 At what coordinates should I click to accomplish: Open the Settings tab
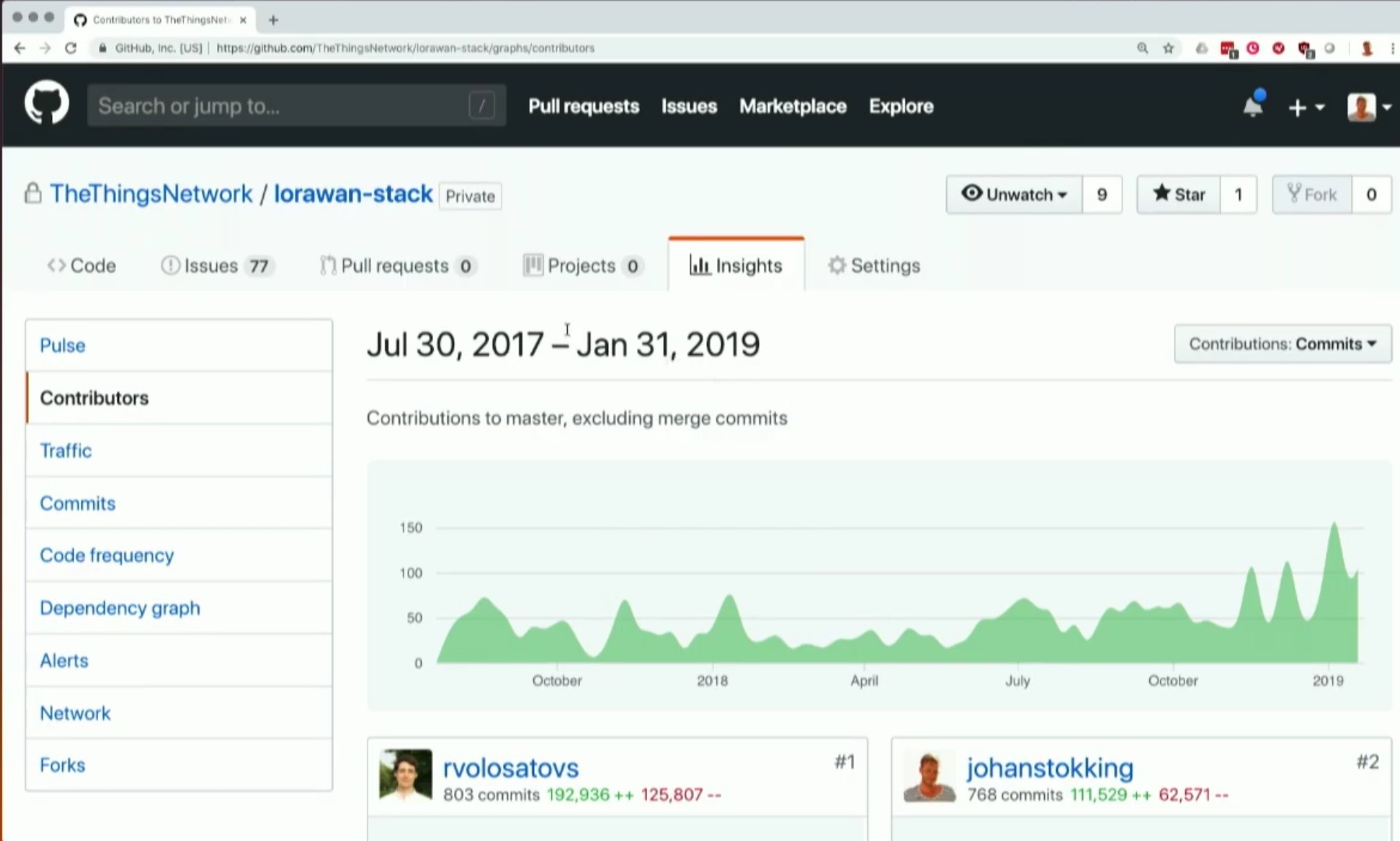[x=874, y=266]
